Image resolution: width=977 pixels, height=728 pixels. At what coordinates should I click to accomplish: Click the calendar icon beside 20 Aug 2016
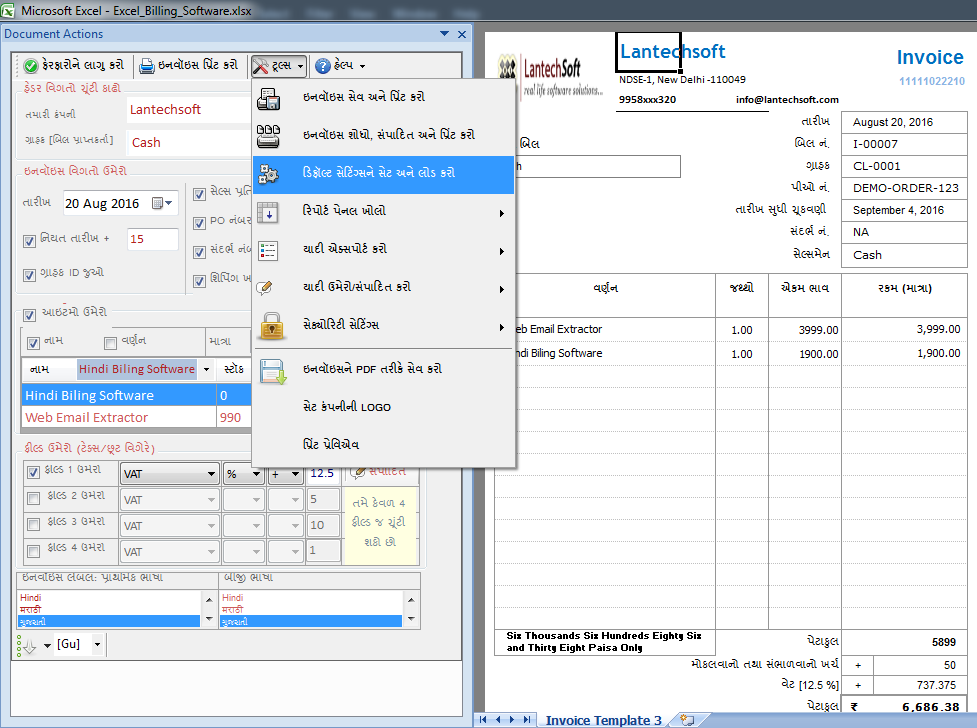click(x=158, y=203)
